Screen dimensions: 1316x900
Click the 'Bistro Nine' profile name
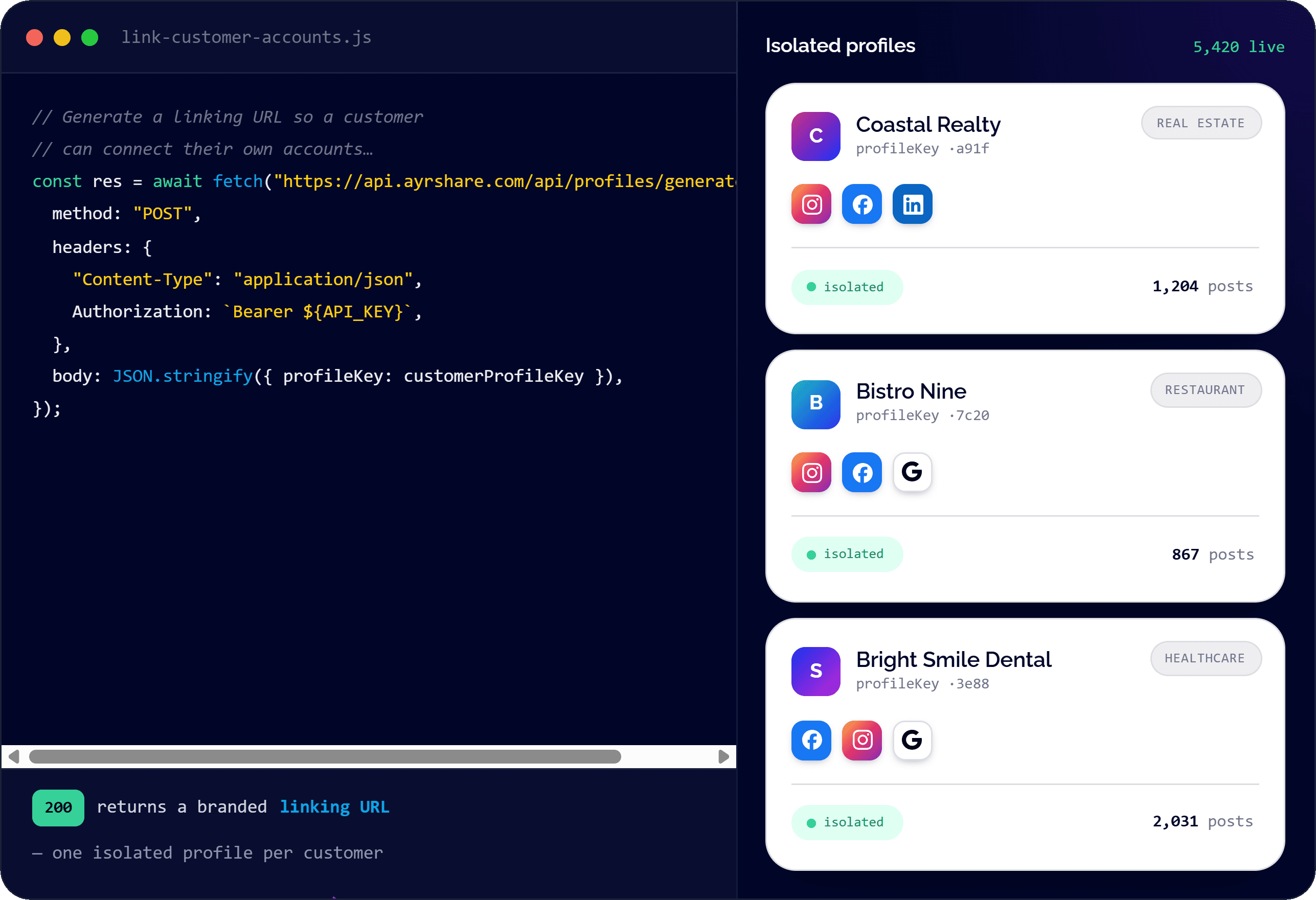[911, 391]
